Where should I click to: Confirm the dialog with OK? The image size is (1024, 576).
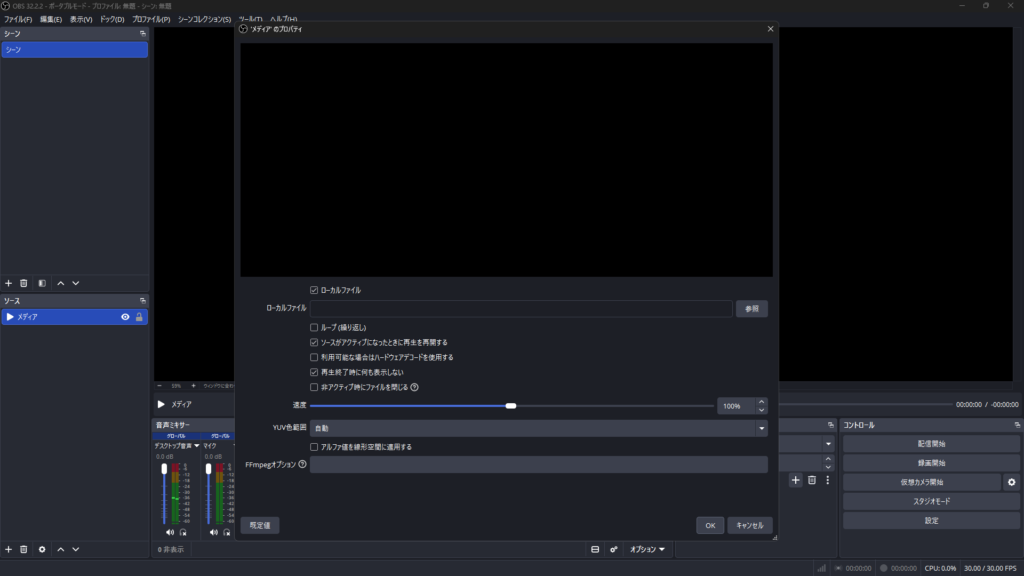(x=710, y=525)
